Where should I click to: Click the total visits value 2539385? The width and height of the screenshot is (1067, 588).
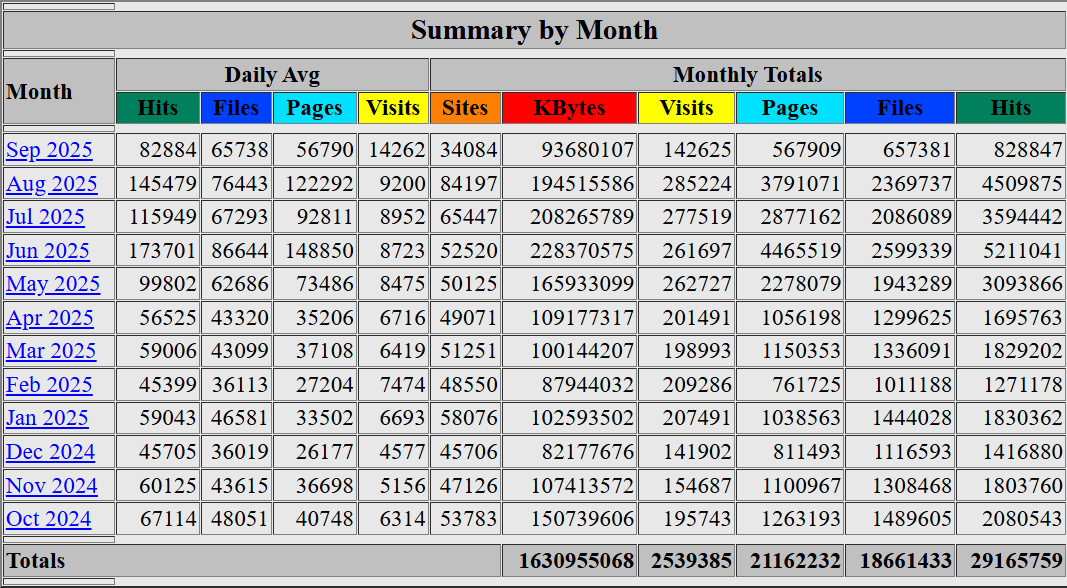(x=691, y=561)
